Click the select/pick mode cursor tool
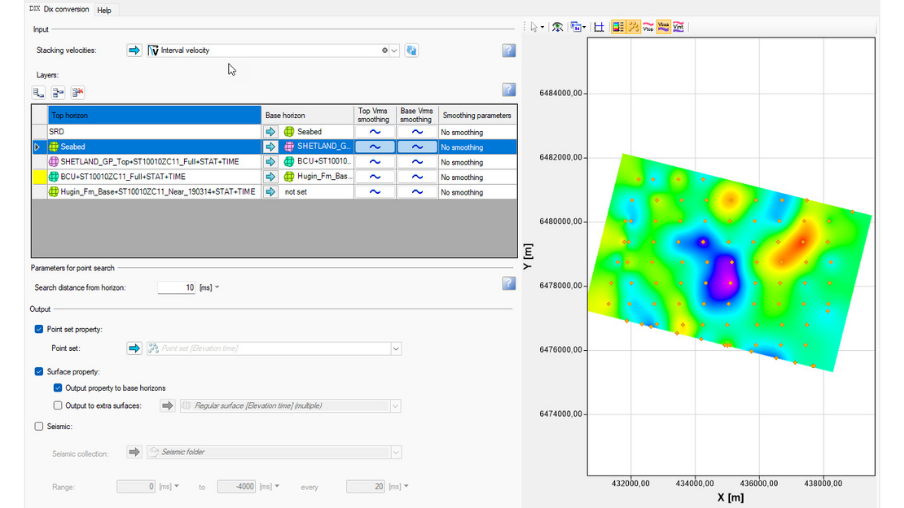 (x=534, y=27)
